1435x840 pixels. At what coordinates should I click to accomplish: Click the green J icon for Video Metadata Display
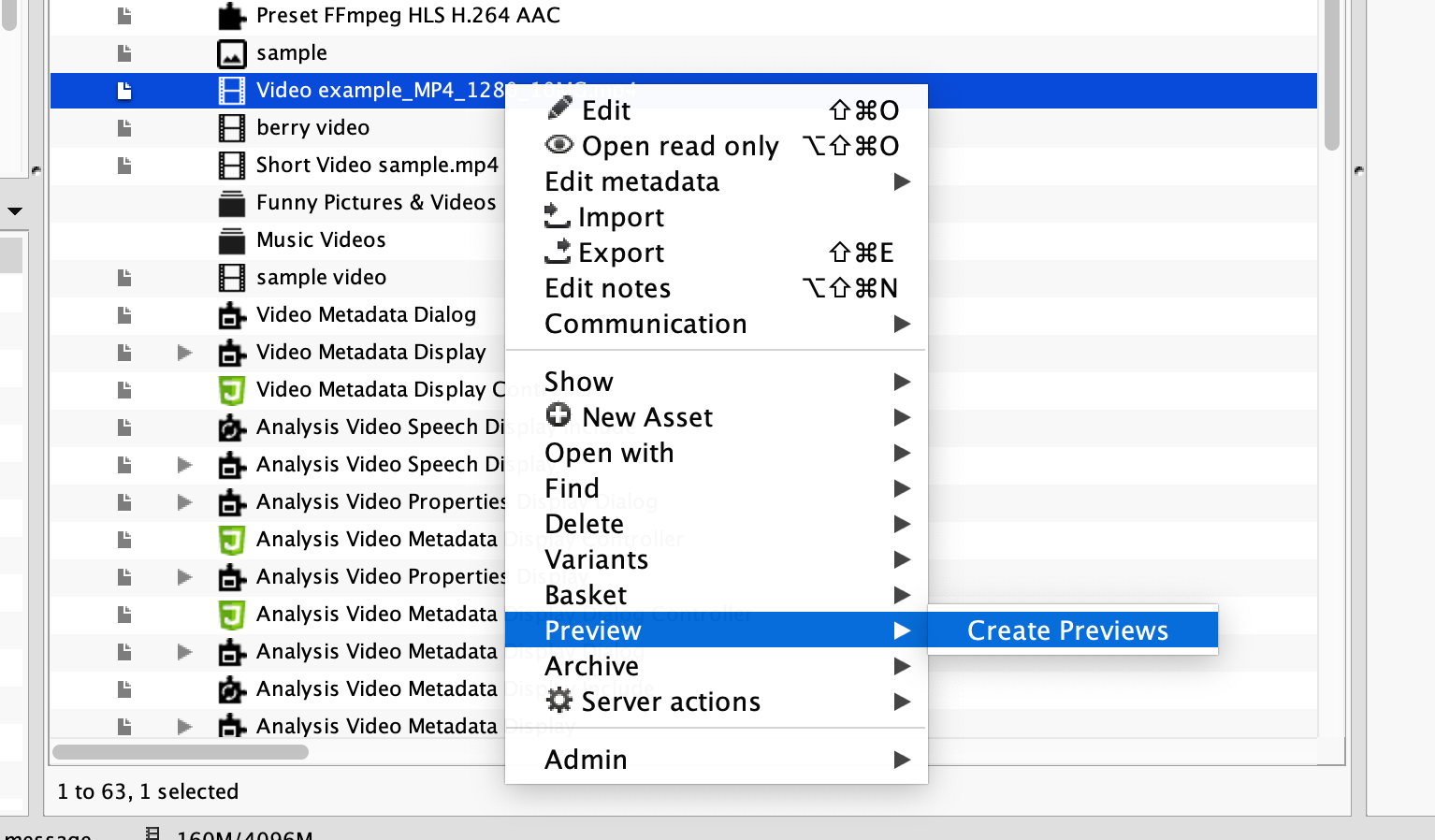pos(230,389)
